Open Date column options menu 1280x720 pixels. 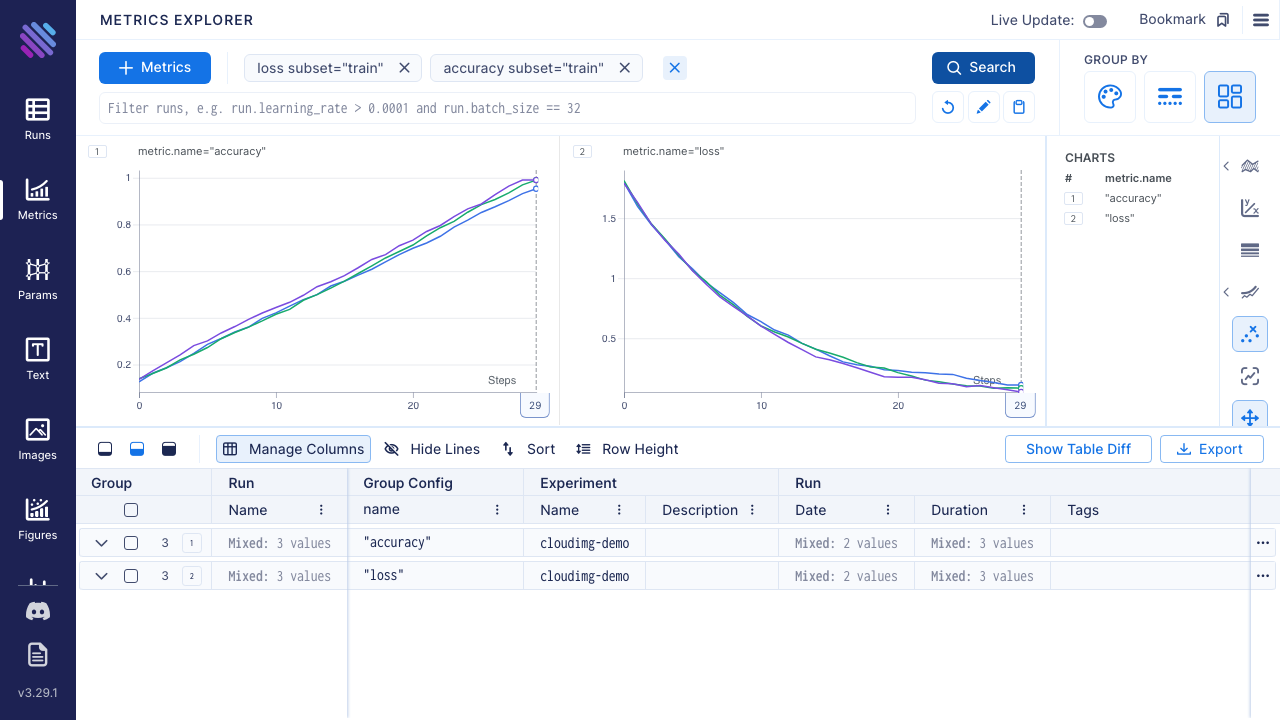click(x=888, y=510)
